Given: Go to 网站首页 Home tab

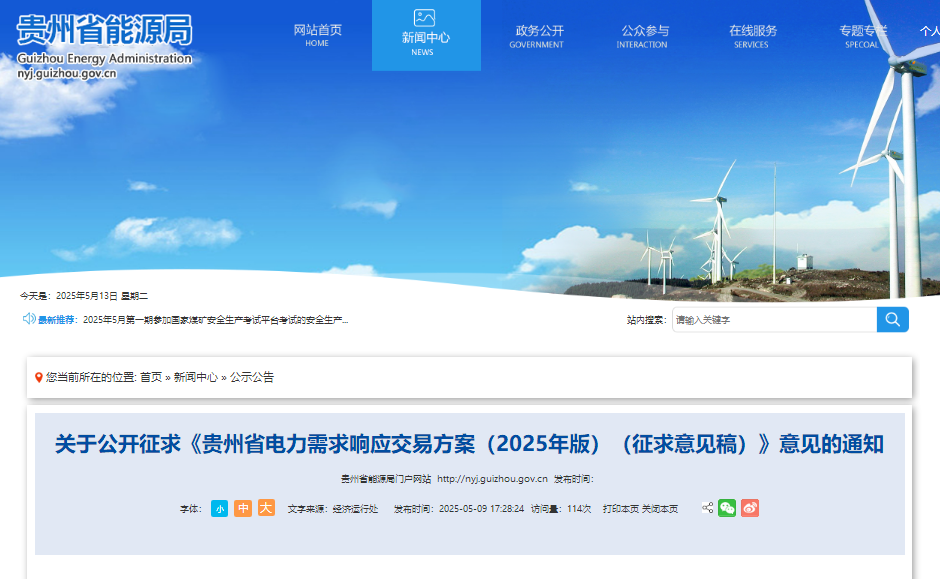Looking at the screenshot, I should click(318, 36).
